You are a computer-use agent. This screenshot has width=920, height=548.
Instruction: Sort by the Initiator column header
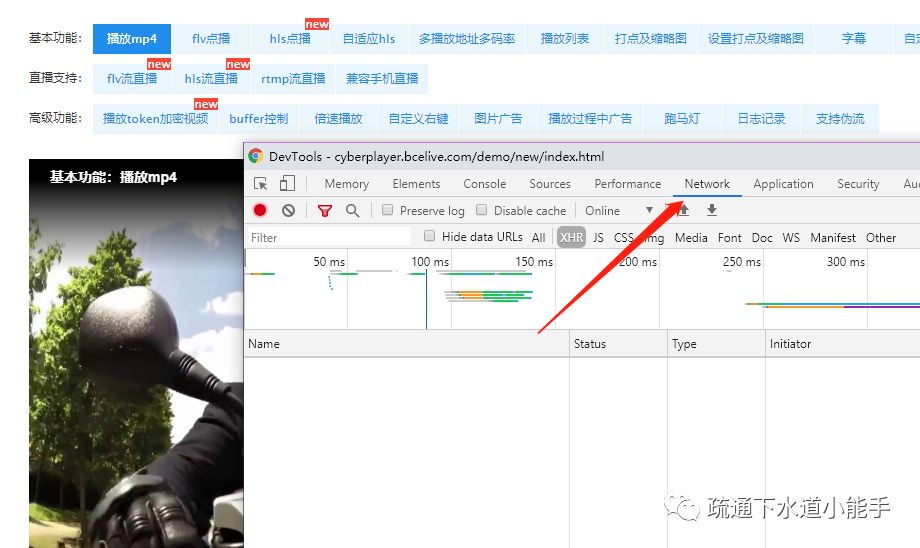[843, 344]
